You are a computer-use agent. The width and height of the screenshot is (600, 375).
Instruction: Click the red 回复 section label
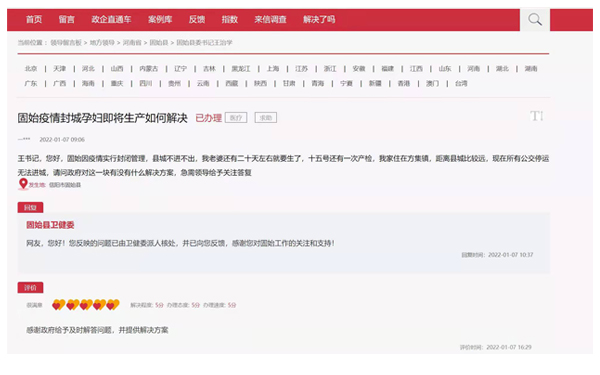point(30,207)
